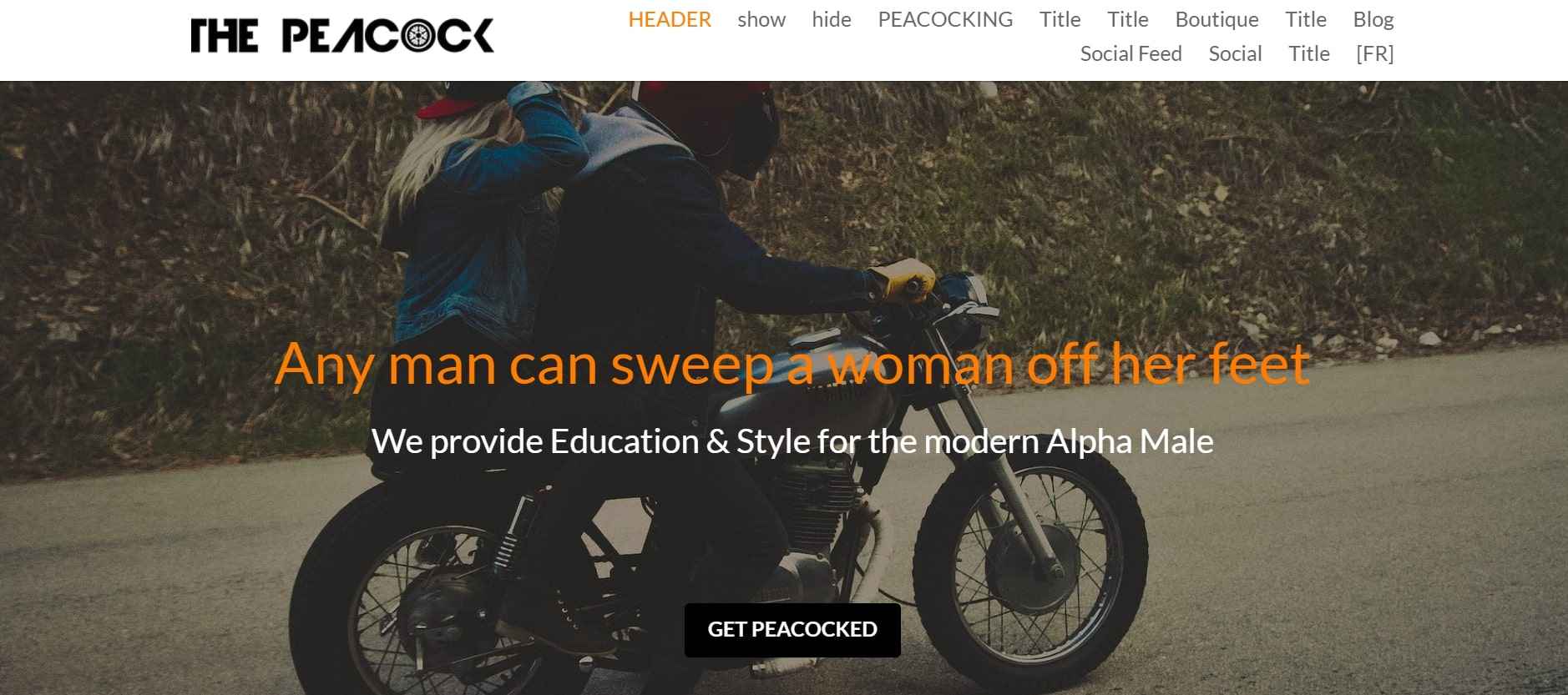Visit the Blog link
The width and height of the screenshot is (1568, 695).
tap(1373, 19)
